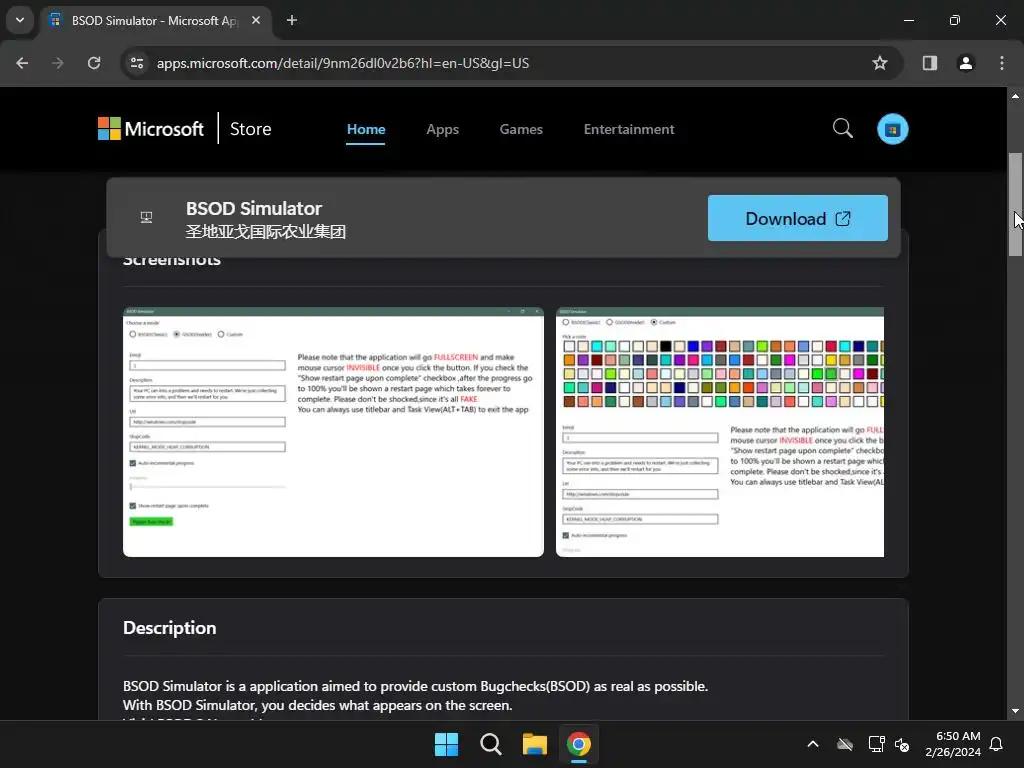Open the clock showing 6:50 AM
Viewport: 1024px width, 768px height.
[x=953, y=744]
